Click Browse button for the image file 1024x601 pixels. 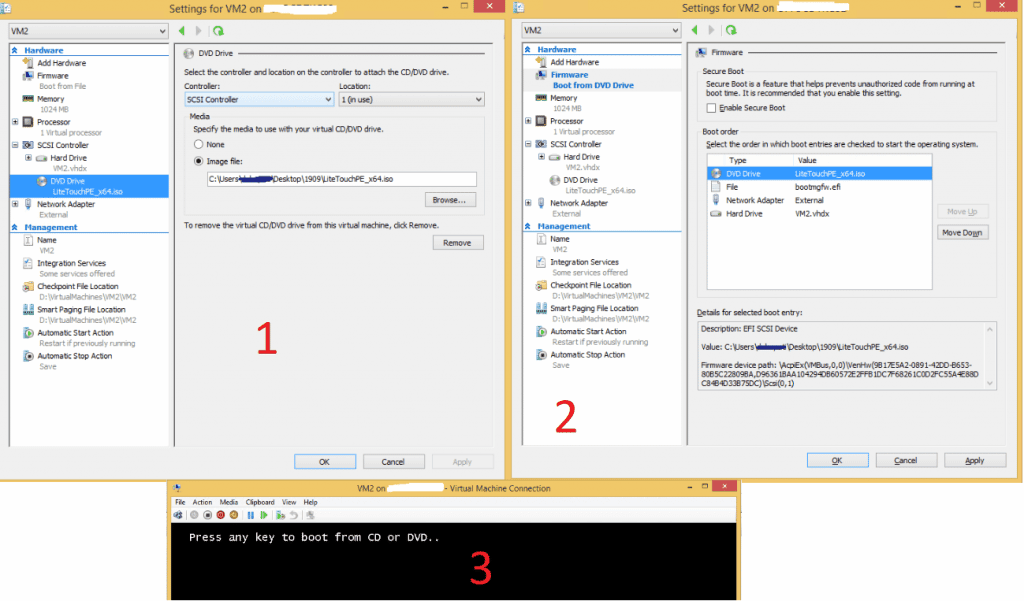(450, 200)
